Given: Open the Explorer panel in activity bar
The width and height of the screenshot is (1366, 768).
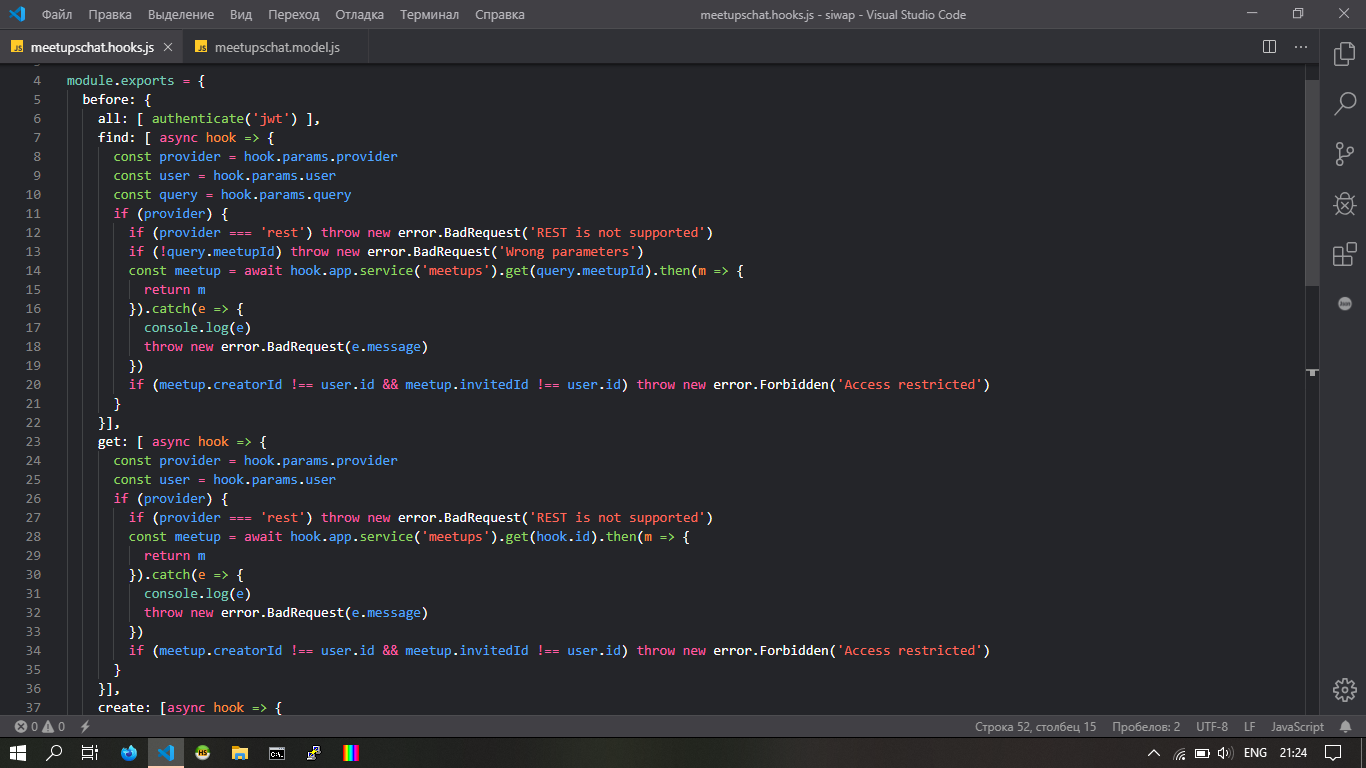Looking at the screenshot, I should 1345,53.
